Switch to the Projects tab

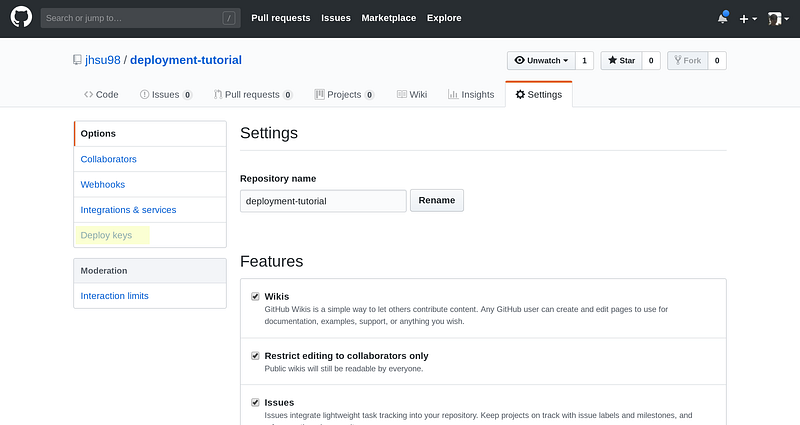coord(344,94)
